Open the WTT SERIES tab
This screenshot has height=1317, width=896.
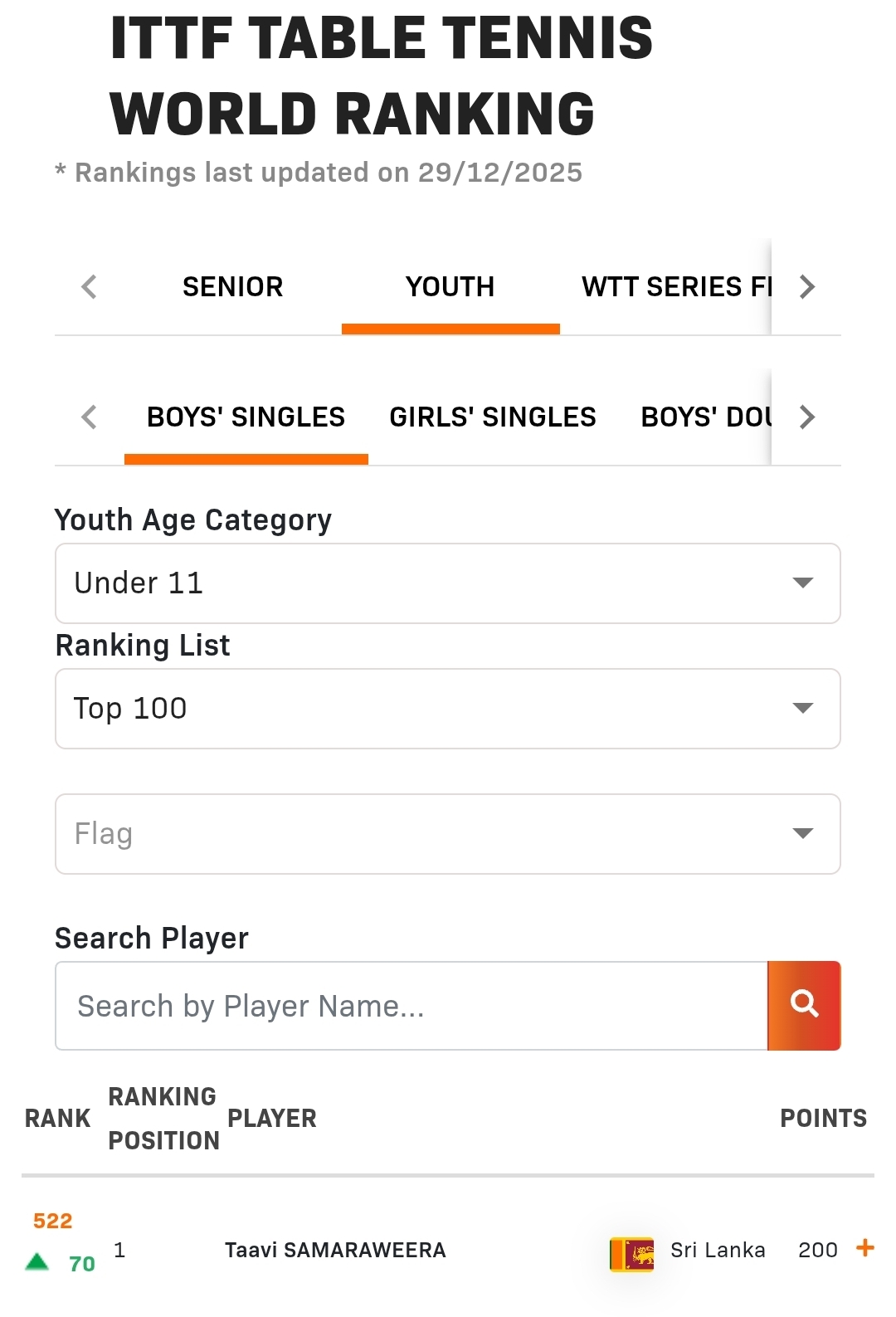tap(675, 287)
